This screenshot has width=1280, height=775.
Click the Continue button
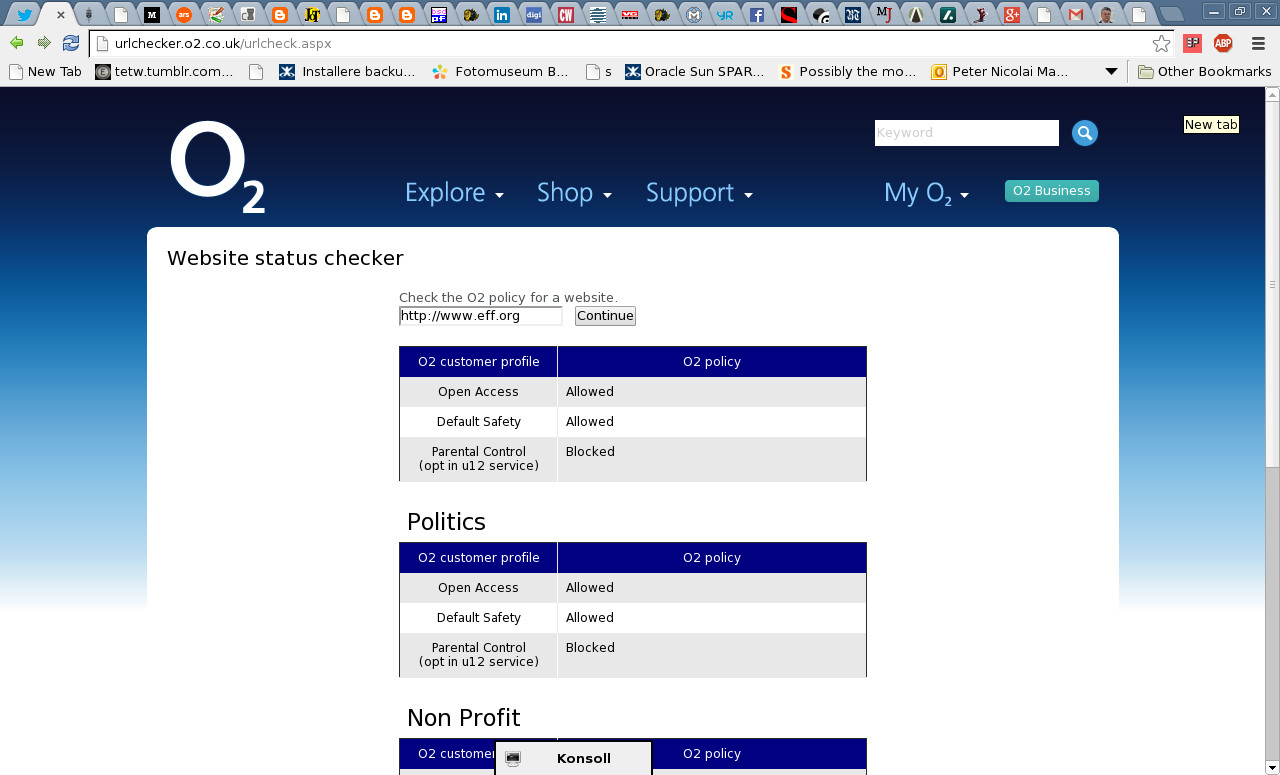click(x=605, y=316)
